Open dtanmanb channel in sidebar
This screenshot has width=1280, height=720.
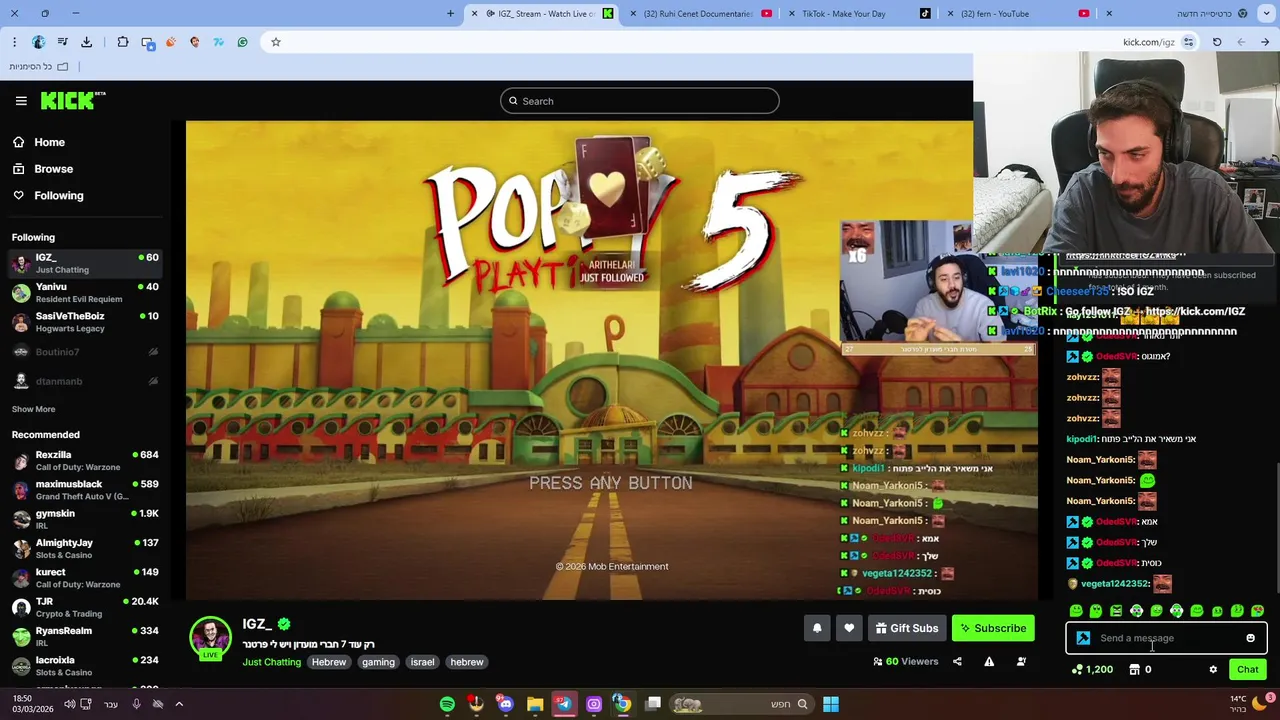(85, 381)
